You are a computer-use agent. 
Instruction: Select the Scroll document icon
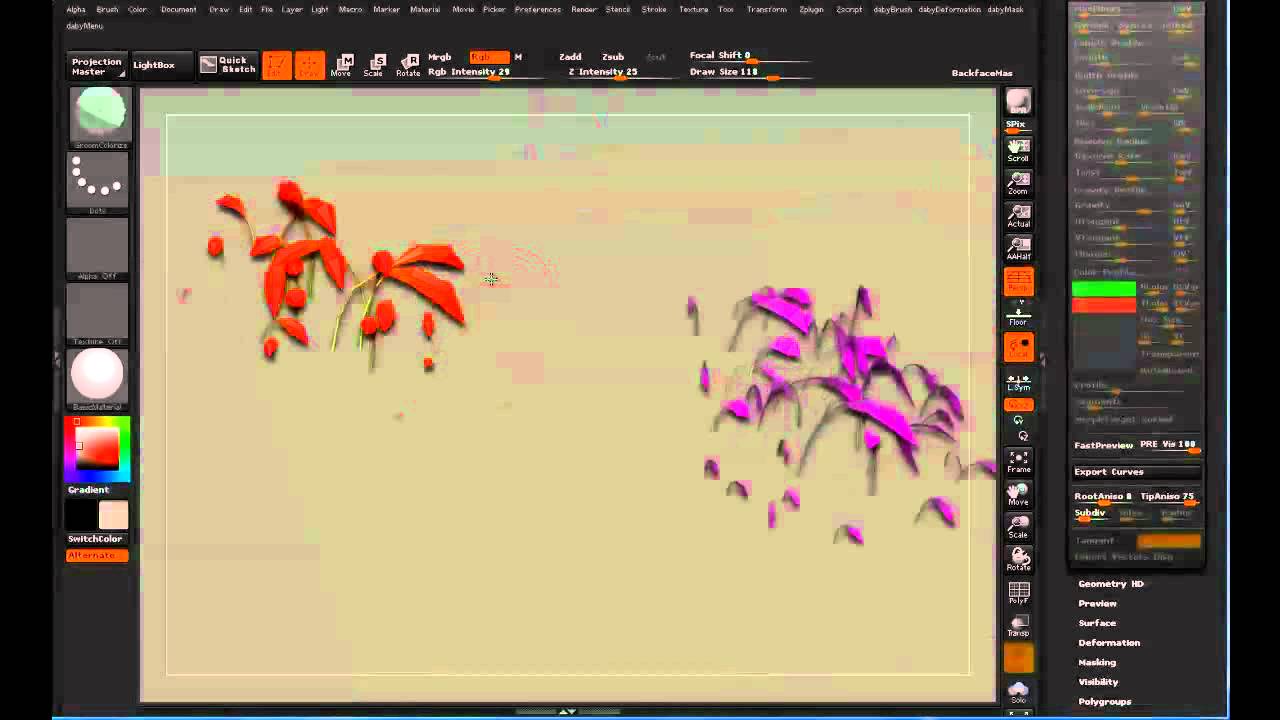(1018, 150)
